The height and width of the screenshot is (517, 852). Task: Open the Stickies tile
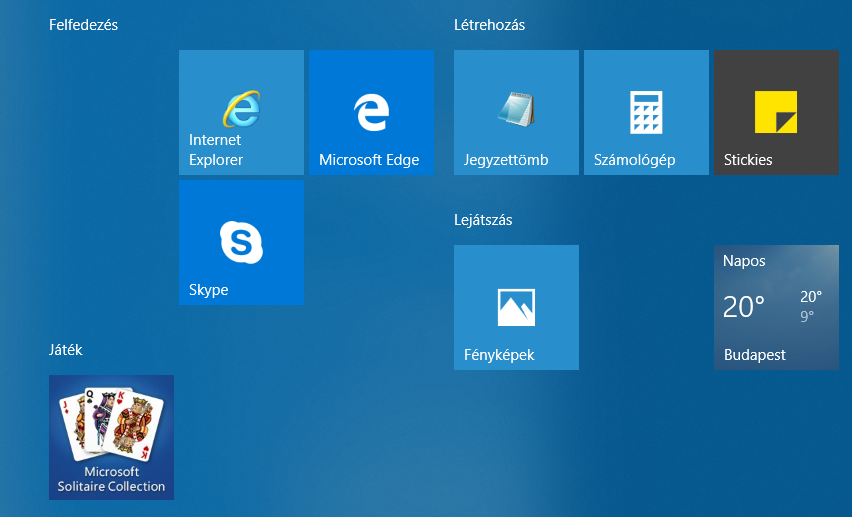776,113
